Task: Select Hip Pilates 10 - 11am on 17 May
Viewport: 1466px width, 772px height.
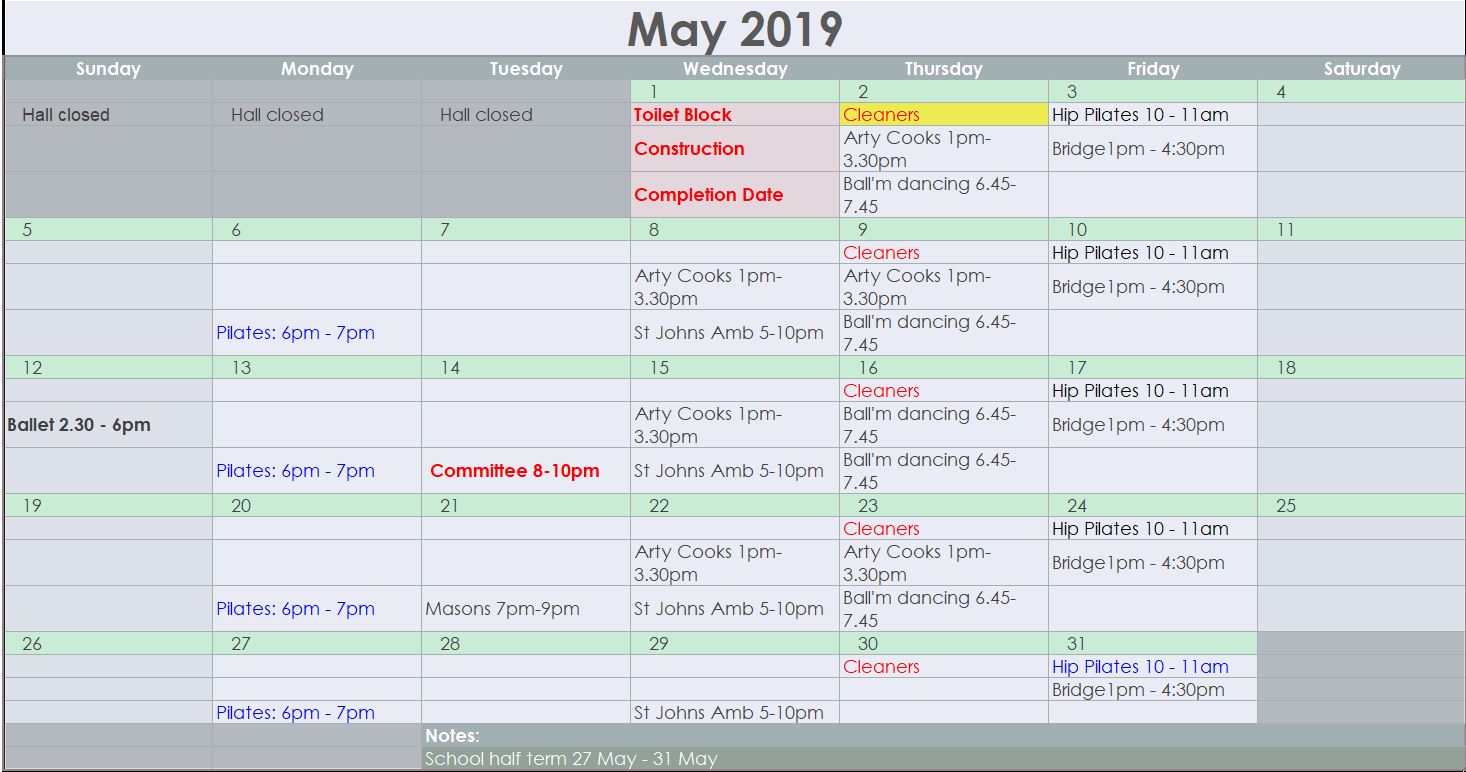Action: click(1140, 391)
